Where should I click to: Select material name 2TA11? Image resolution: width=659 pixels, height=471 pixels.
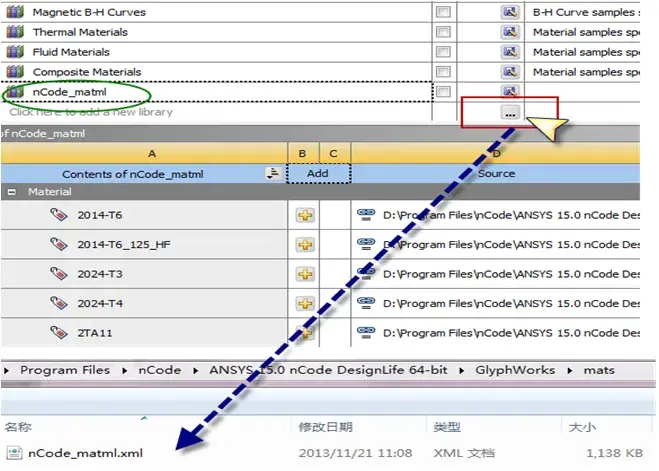(x=95, y=333)
